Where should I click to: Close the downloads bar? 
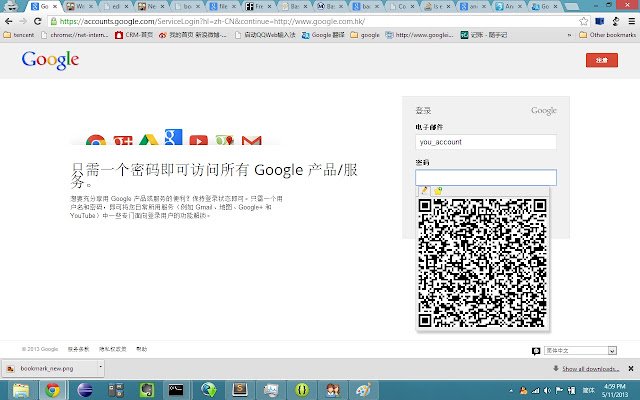click(631, 369)
